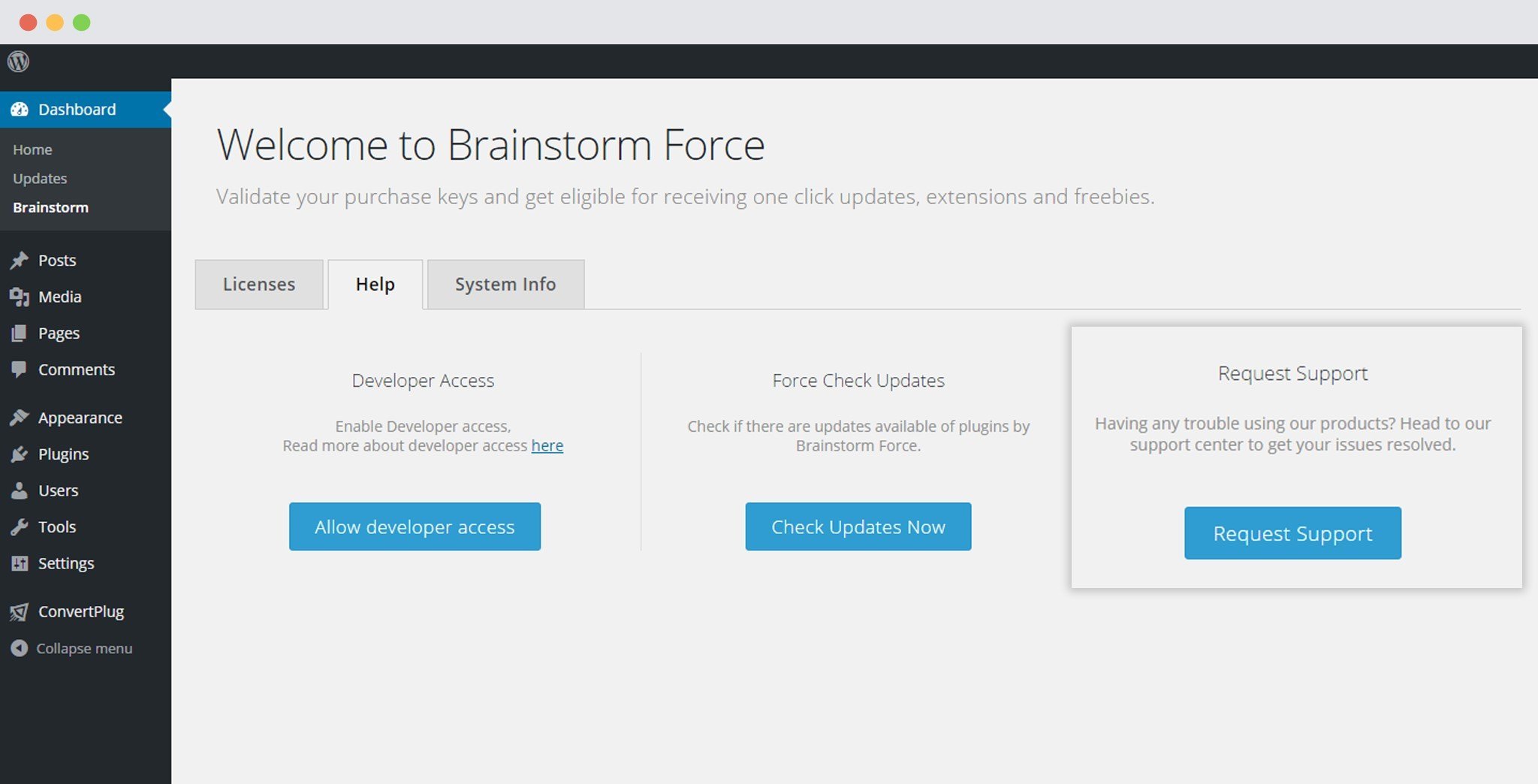
Task: Click the red close window button
Action: [28, 23]
